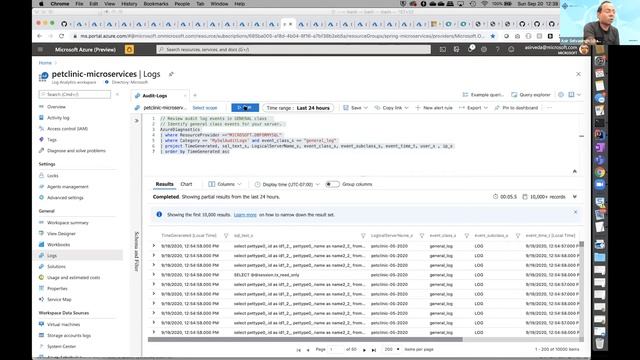The image size is (640, 360).
Task: Pin the petclinic-microservices Logs blade
Action: [171, 74]
